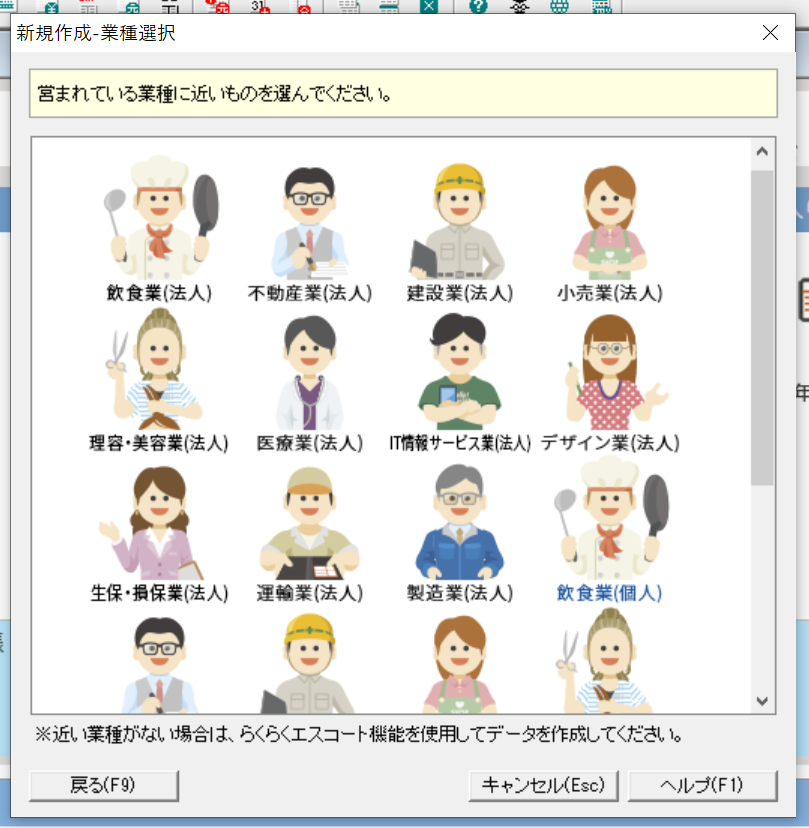Select unlabeled scissors hairdresser avatar below 飲食業(個人)

(x=605, y=660)
